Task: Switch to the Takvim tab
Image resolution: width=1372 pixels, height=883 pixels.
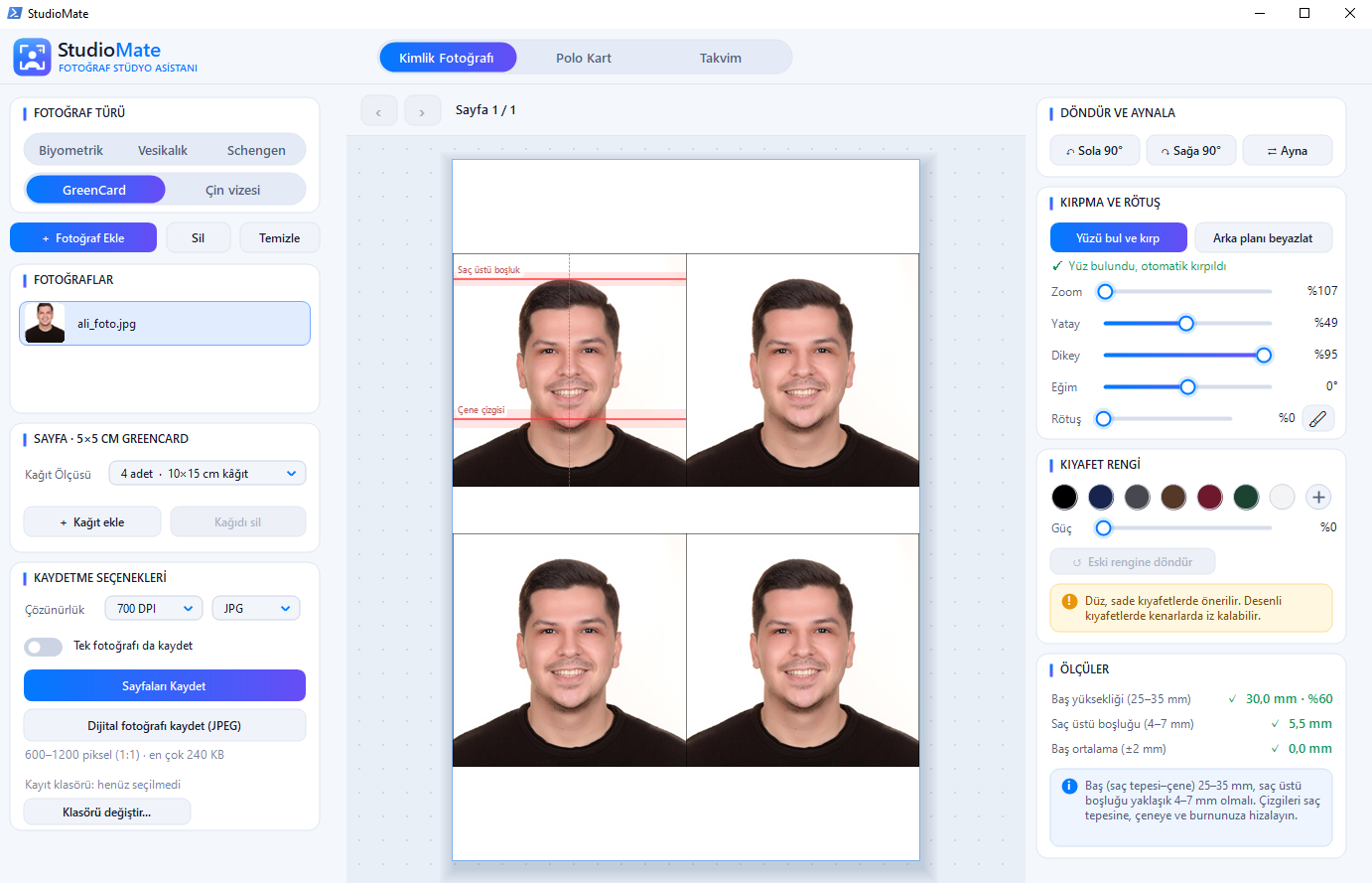Action: click(x=721, y=58)
